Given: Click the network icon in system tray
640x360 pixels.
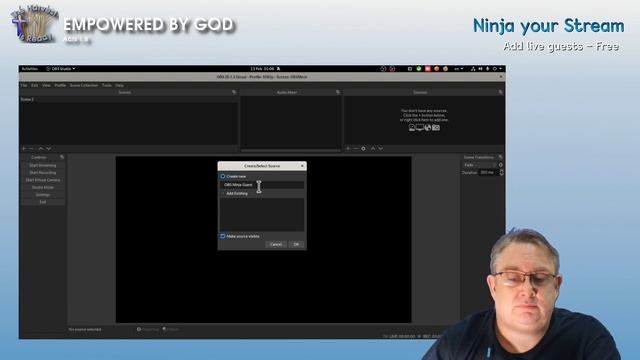Looking at the screenshot, I should 473,69.
